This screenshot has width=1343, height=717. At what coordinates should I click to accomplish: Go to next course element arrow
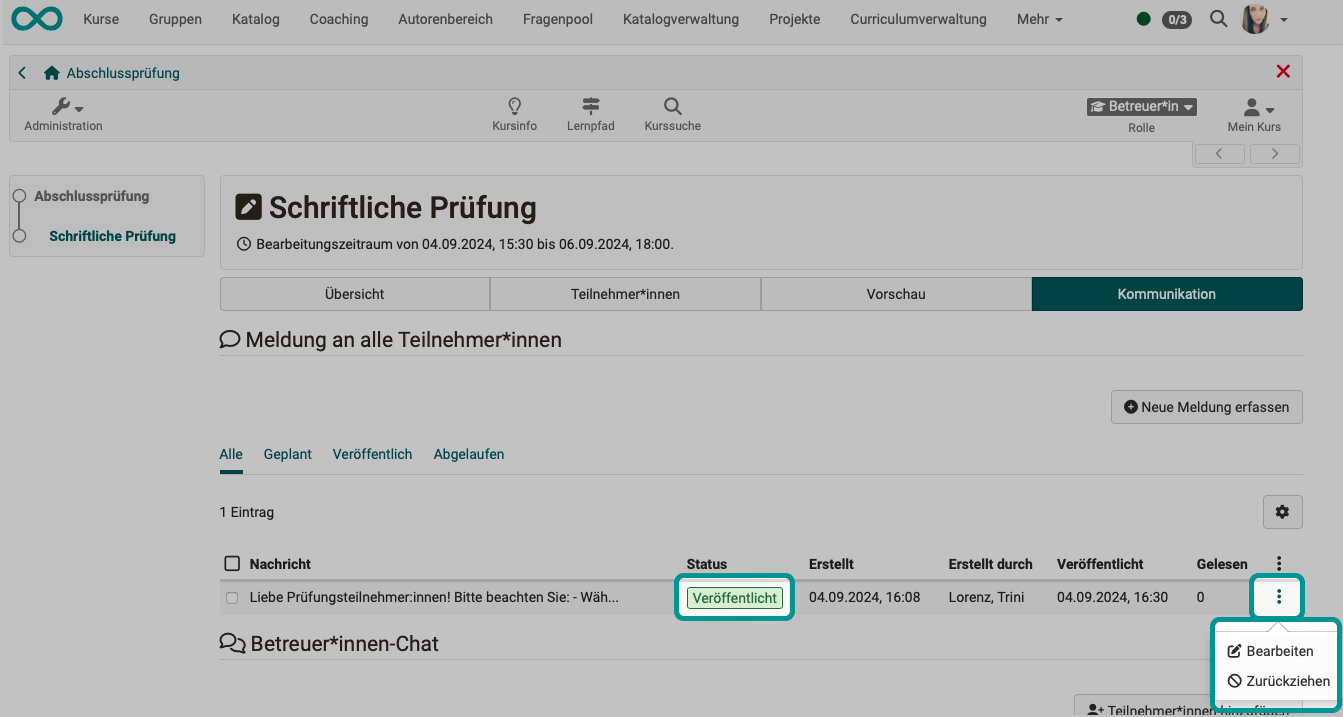pyautogui.click(x=1274, y=154)
